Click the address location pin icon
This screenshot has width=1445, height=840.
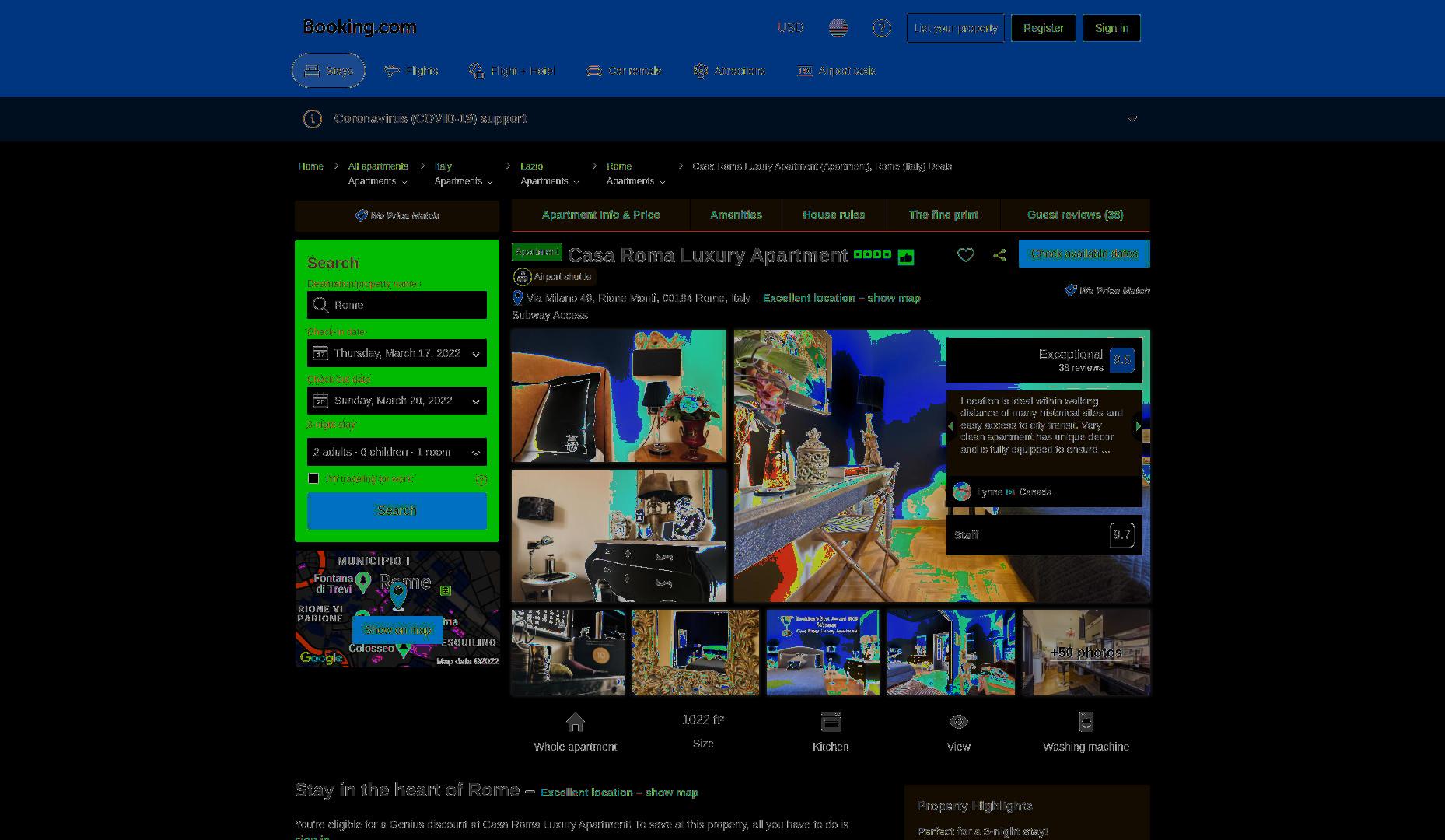click(x=517, y=298)
